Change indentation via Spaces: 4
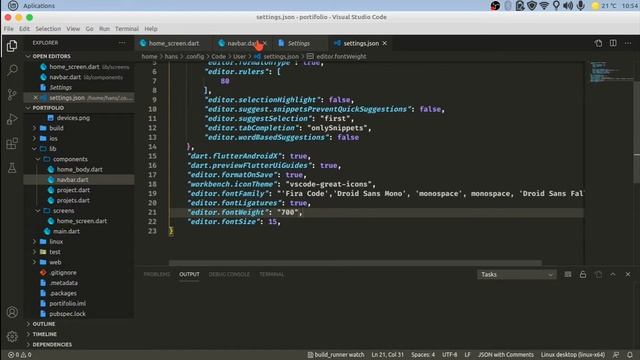 (x=423, y=355)
